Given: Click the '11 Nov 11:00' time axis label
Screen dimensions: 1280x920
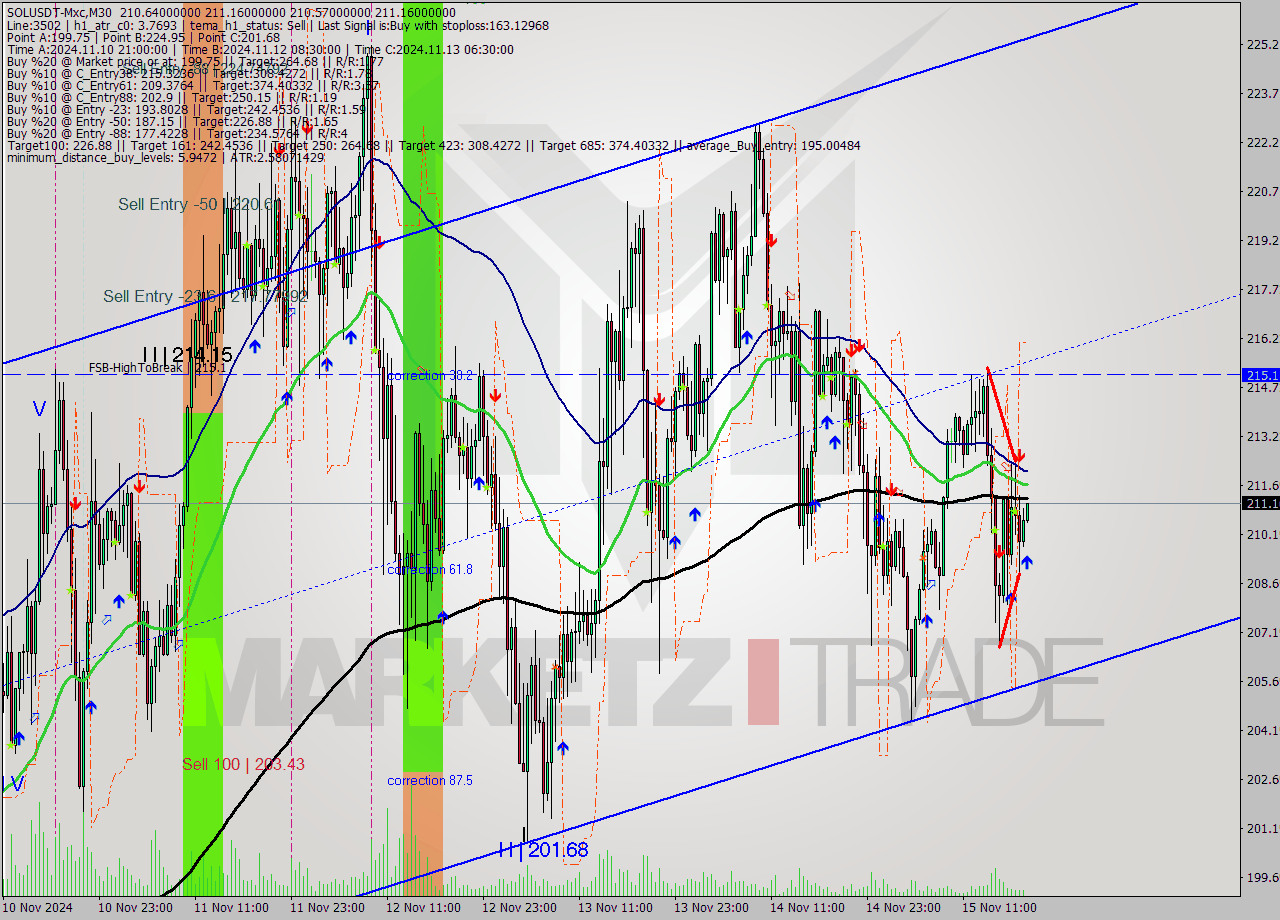Looking at the screenshot, I should click(231, 908).
